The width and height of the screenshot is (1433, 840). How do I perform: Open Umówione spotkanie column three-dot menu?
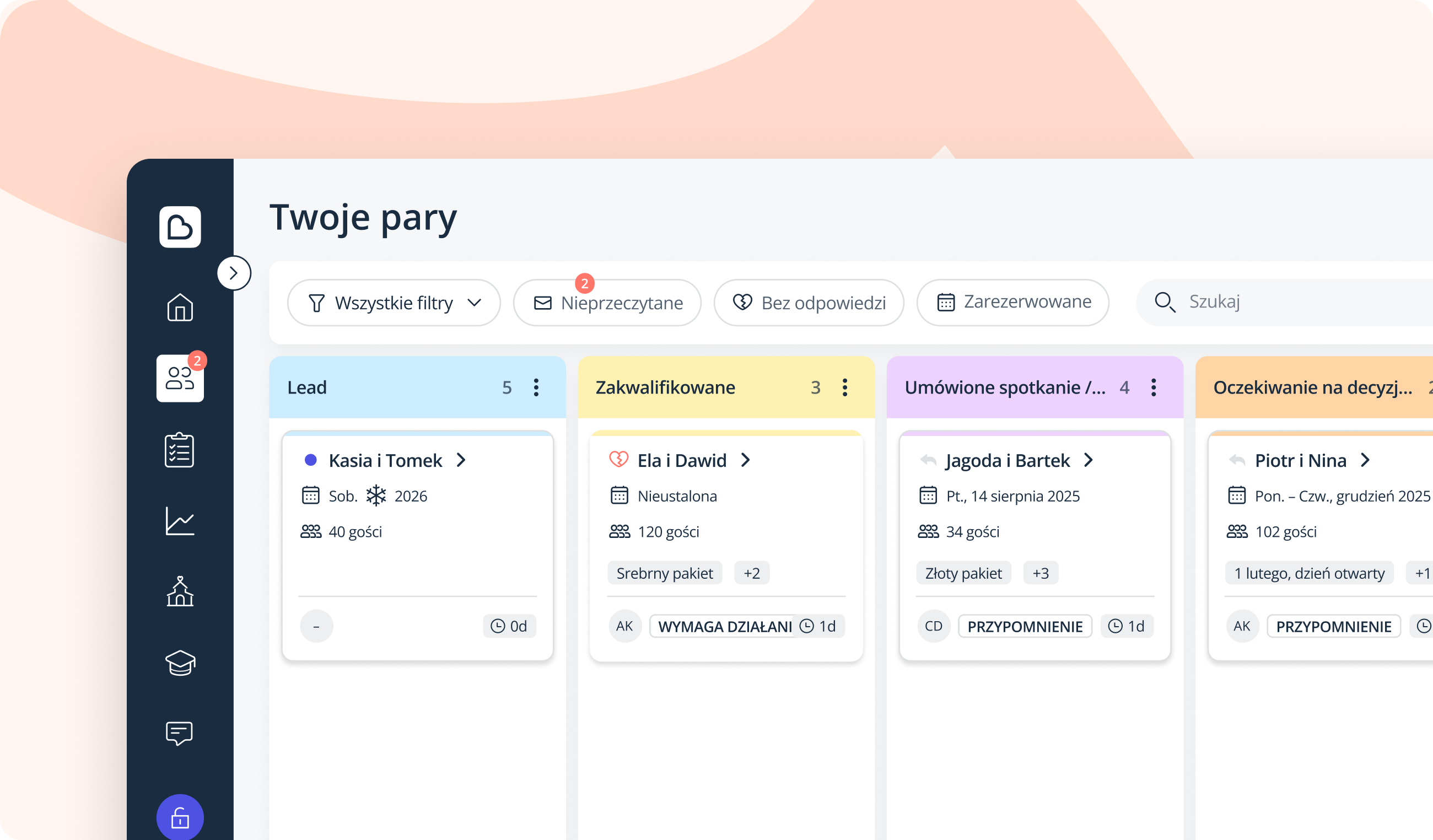click(1153, 387)
